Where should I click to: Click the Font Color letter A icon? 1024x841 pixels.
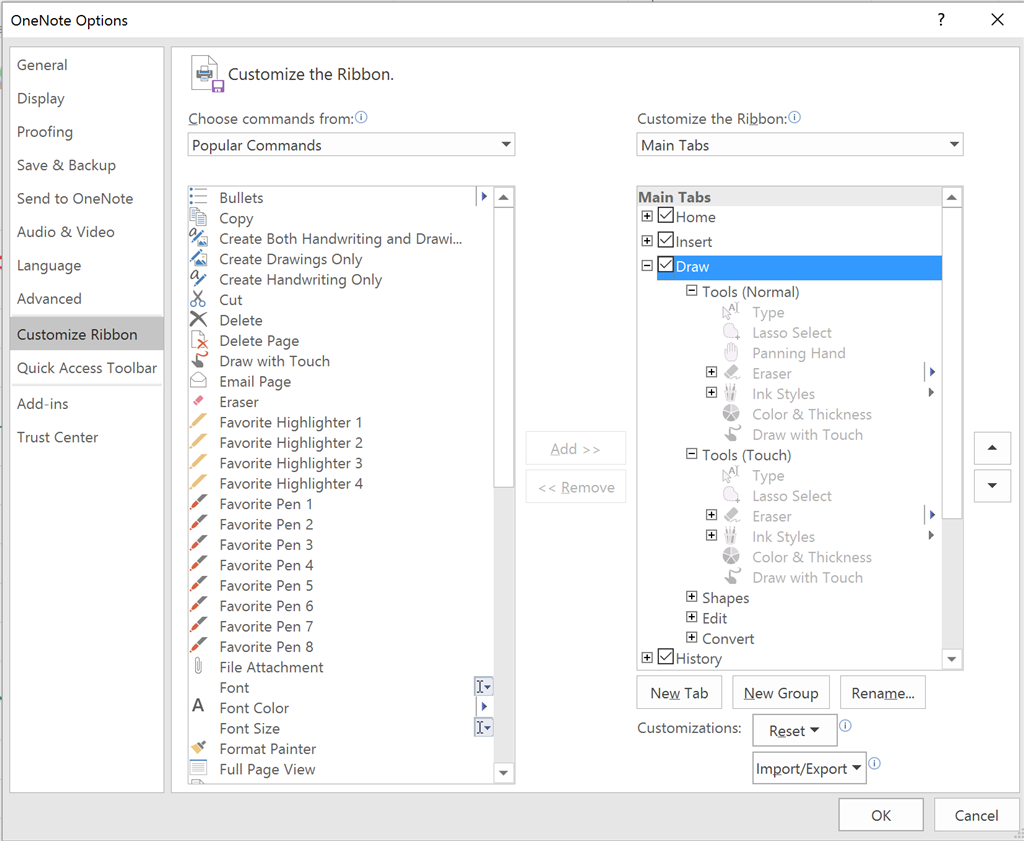click(199, 706)
